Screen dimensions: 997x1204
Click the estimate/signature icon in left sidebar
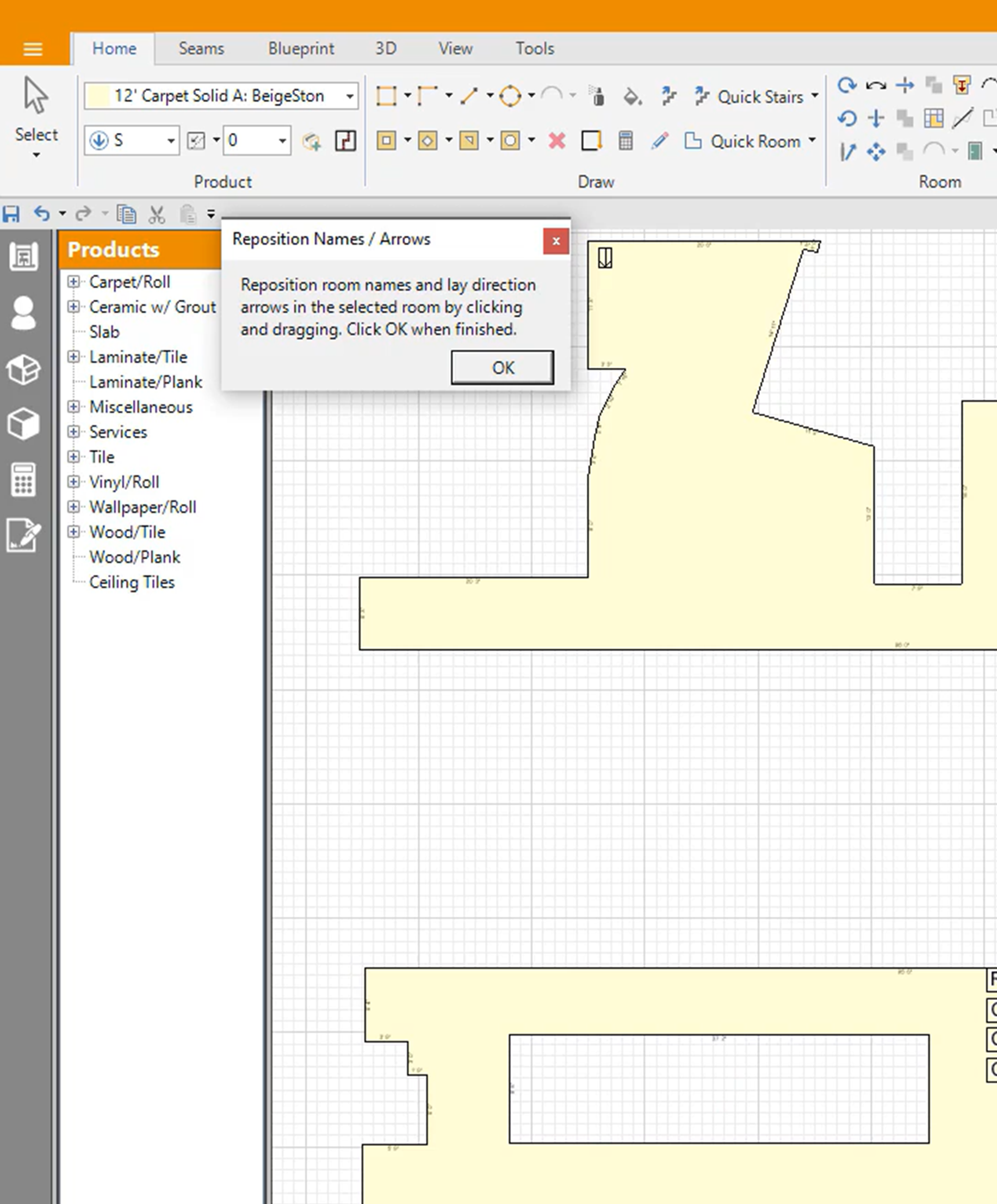pos(24,536)
